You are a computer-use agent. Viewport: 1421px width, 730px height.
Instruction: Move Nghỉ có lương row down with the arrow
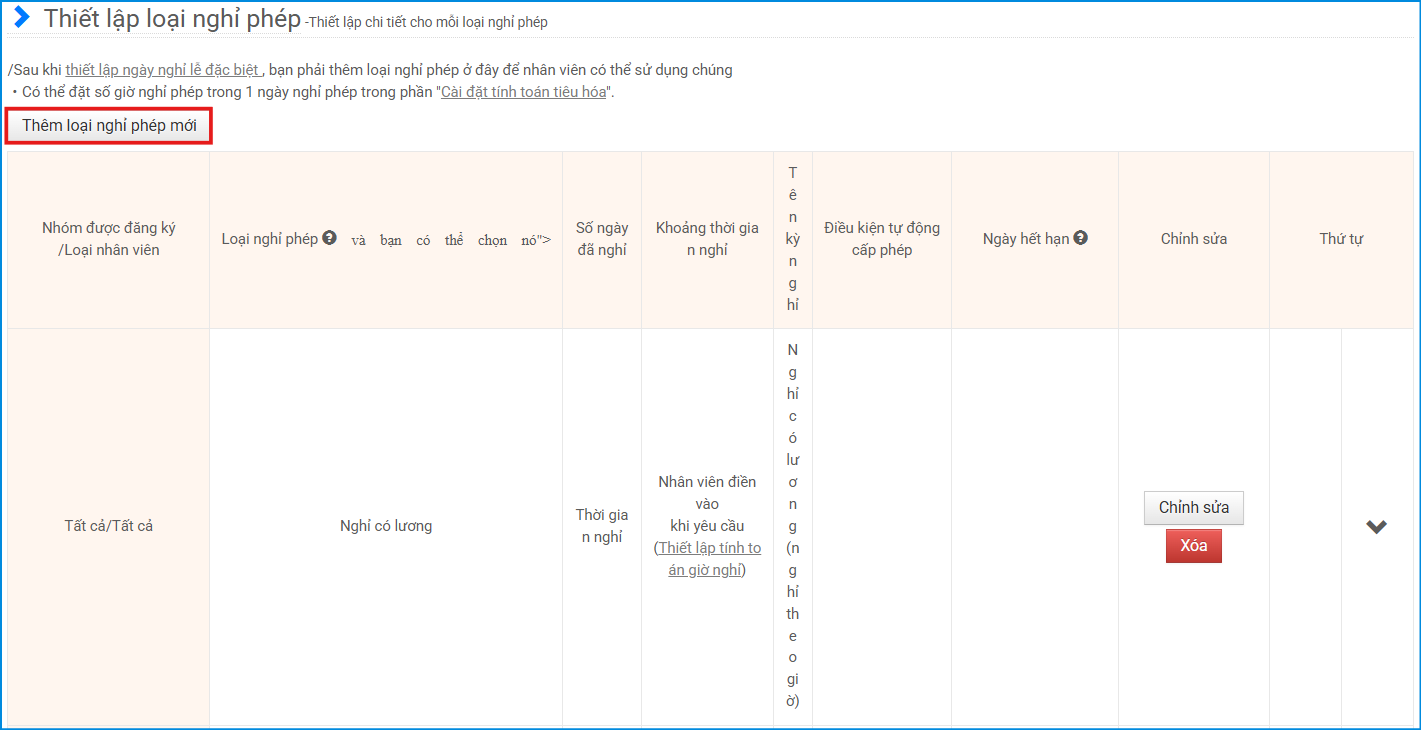pyautogui.click(x=1377, y=527)
